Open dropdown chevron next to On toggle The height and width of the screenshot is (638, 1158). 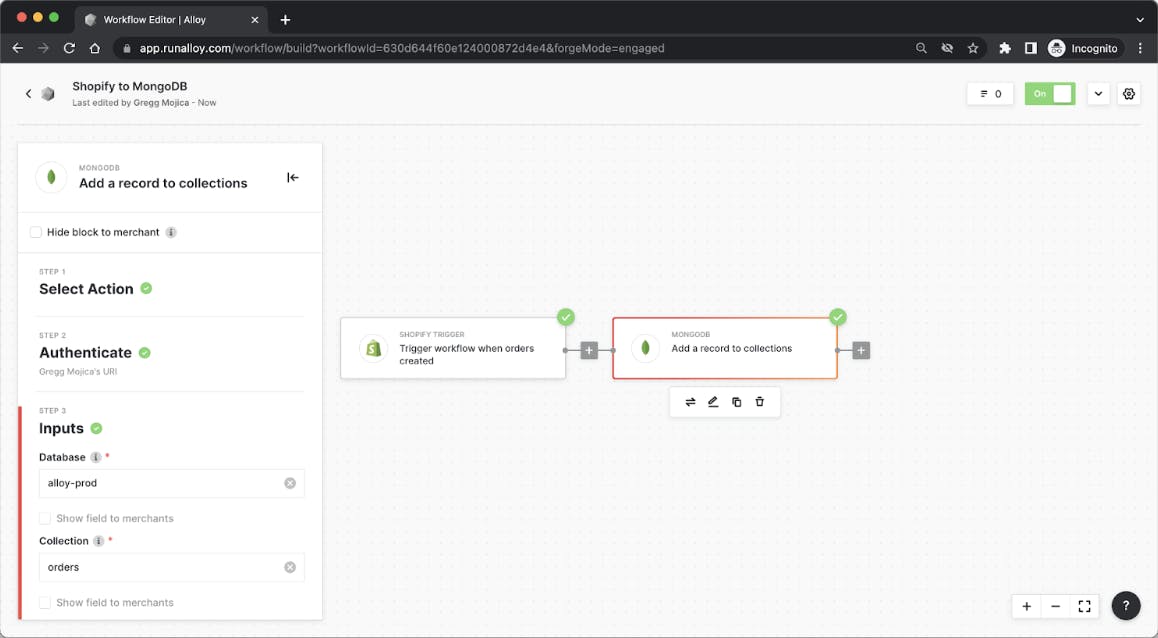click(x=1098, y=94)
